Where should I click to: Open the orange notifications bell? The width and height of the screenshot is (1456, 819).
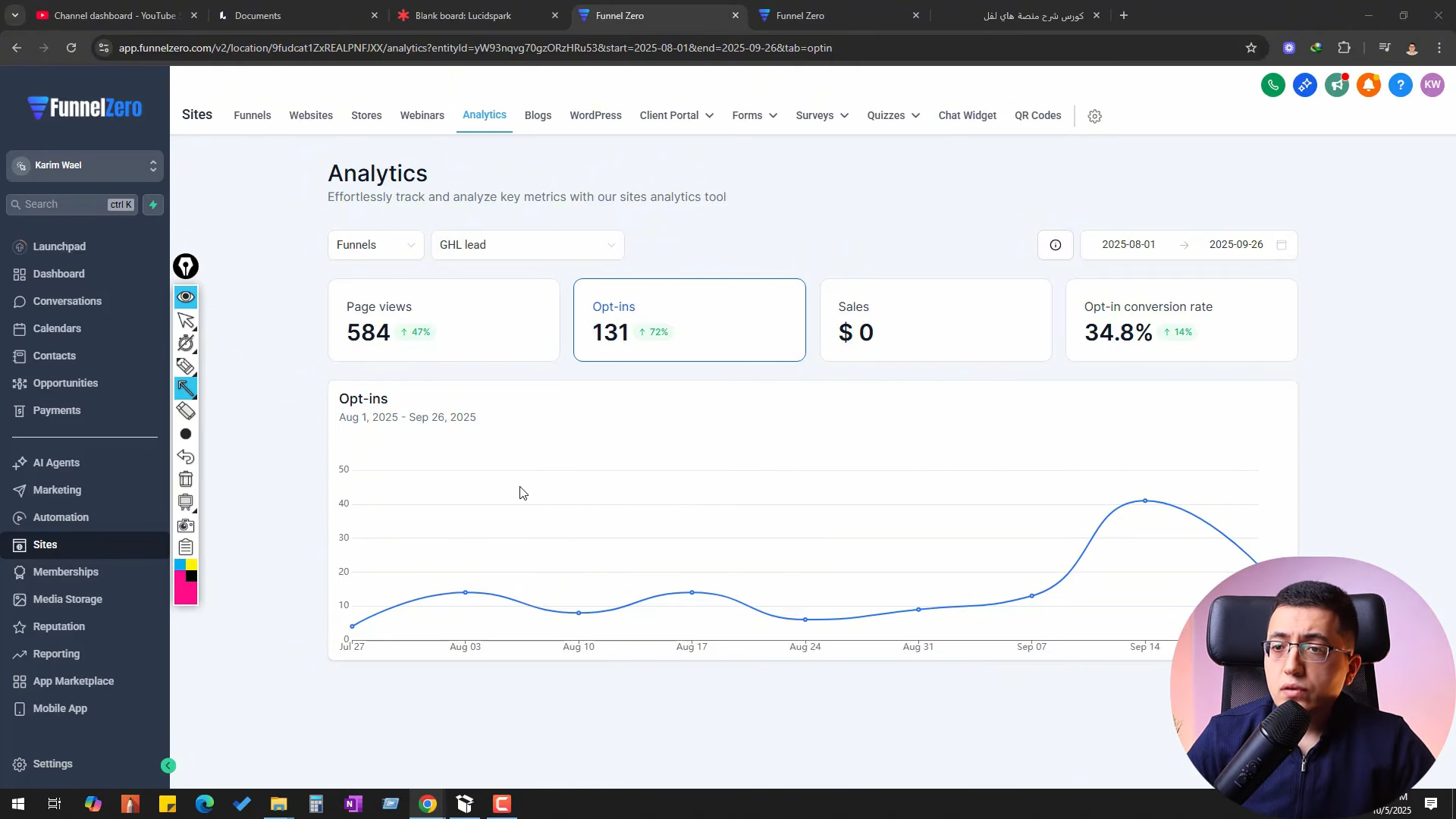tap(1368, 85)
